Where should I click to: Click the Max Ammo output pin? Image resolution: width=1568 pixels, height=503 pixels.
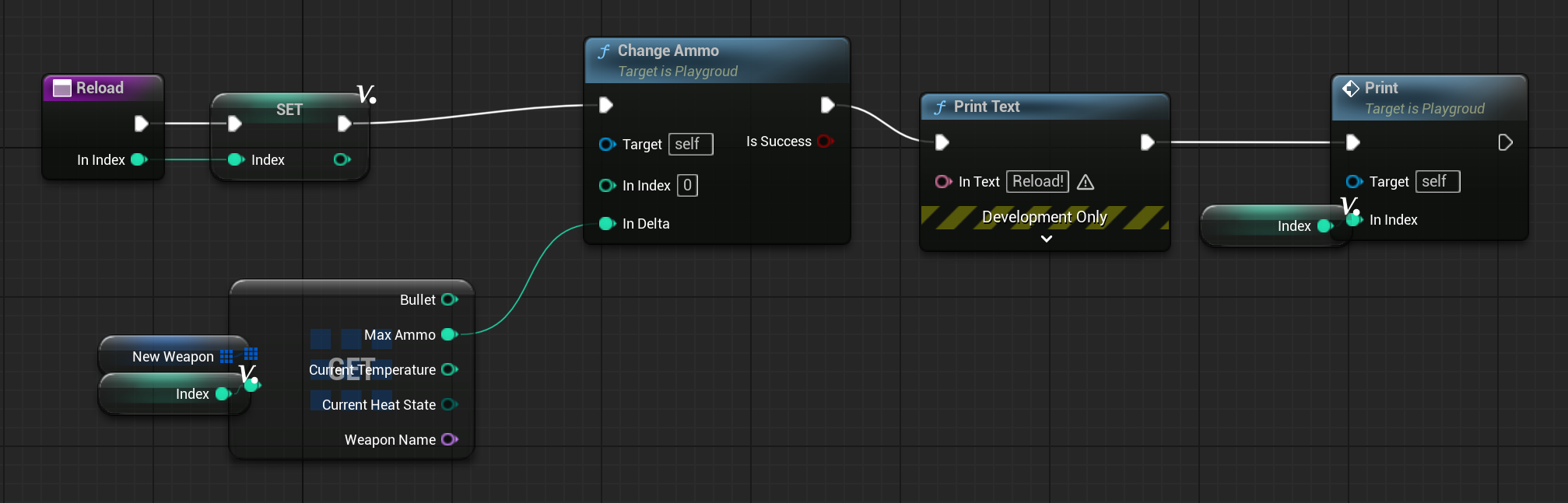click(449, 334)
